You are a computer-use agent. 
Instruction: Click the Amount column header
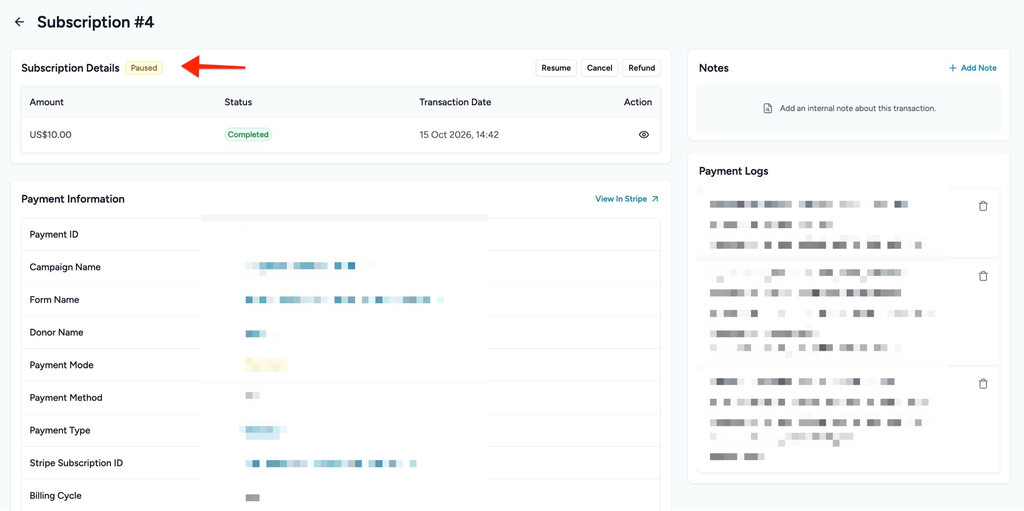pyautogui.click(x=46, y=102)
